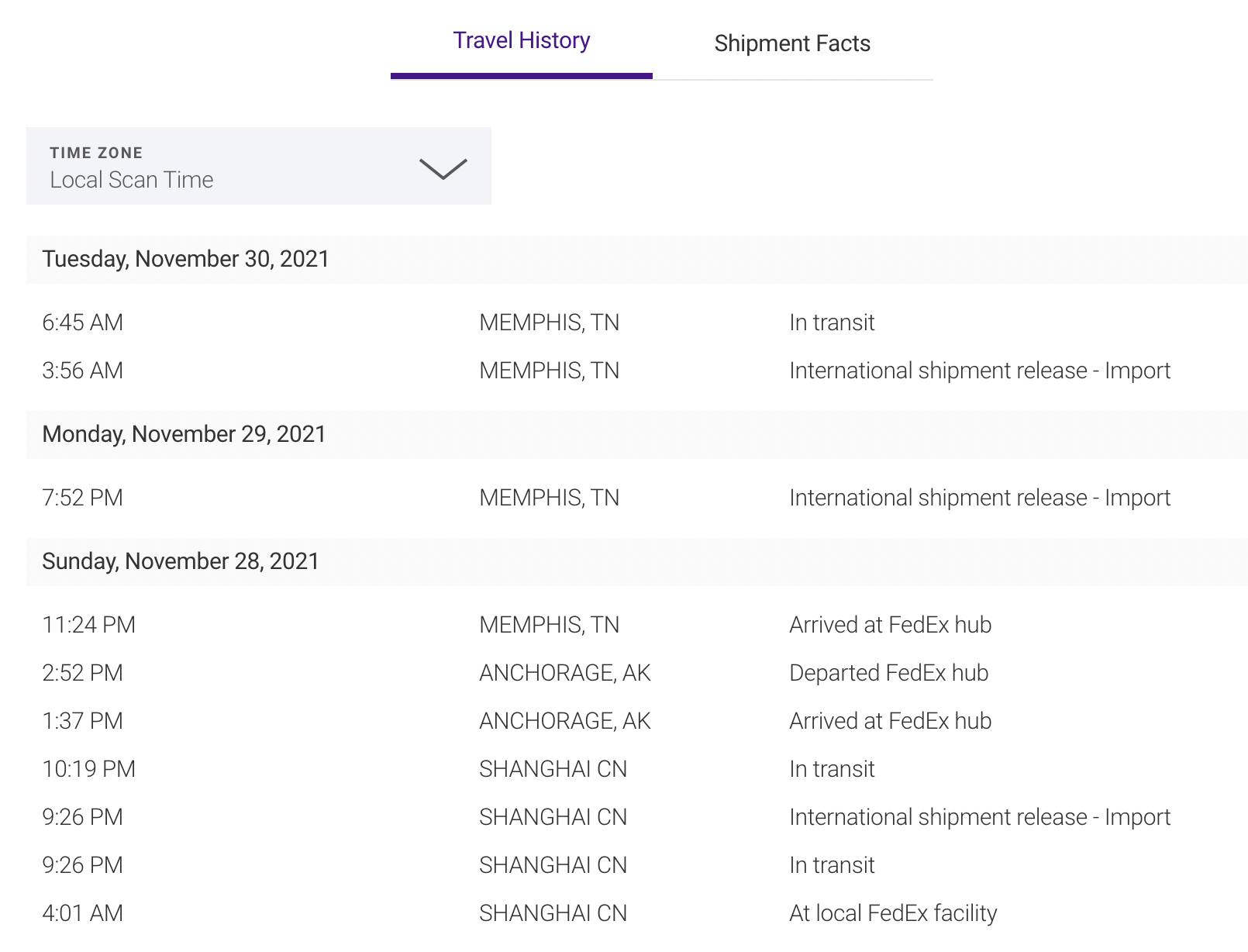Click the TIME ZONE label

click(96, 153)
